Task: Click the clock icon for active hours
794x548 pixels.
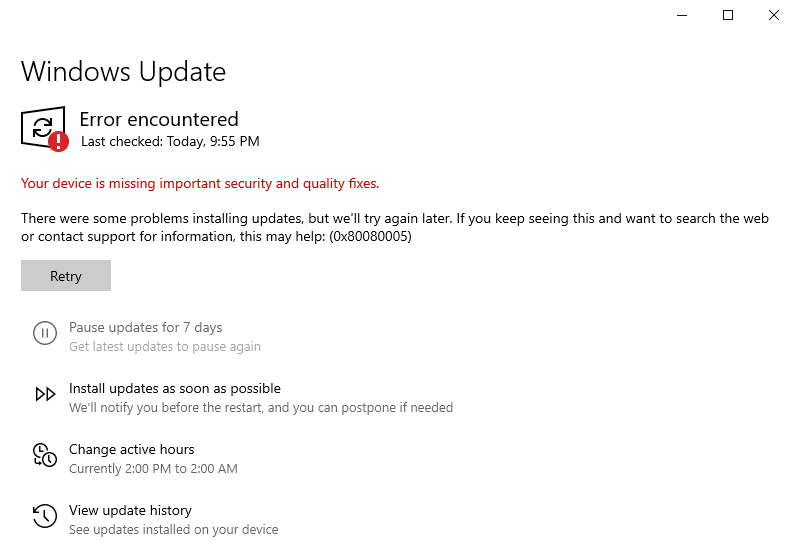Action: 45,455
